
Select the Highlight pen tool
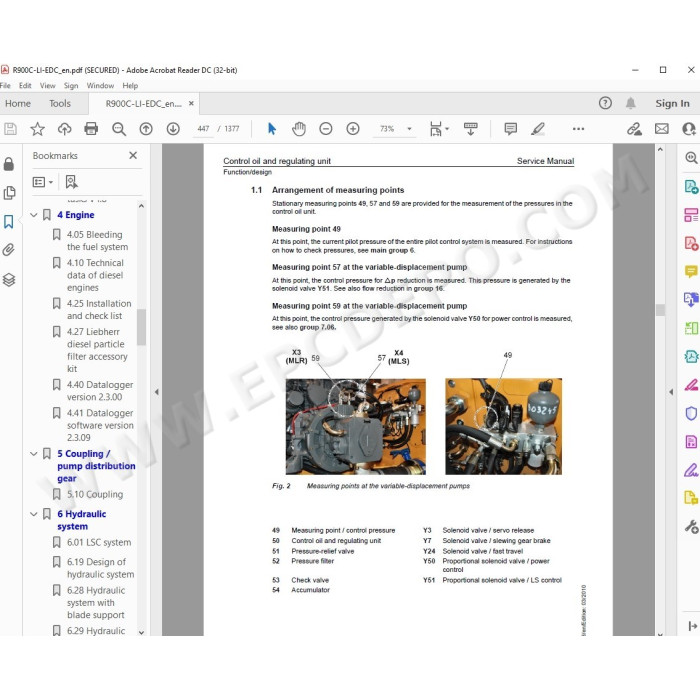pos(538,129)
